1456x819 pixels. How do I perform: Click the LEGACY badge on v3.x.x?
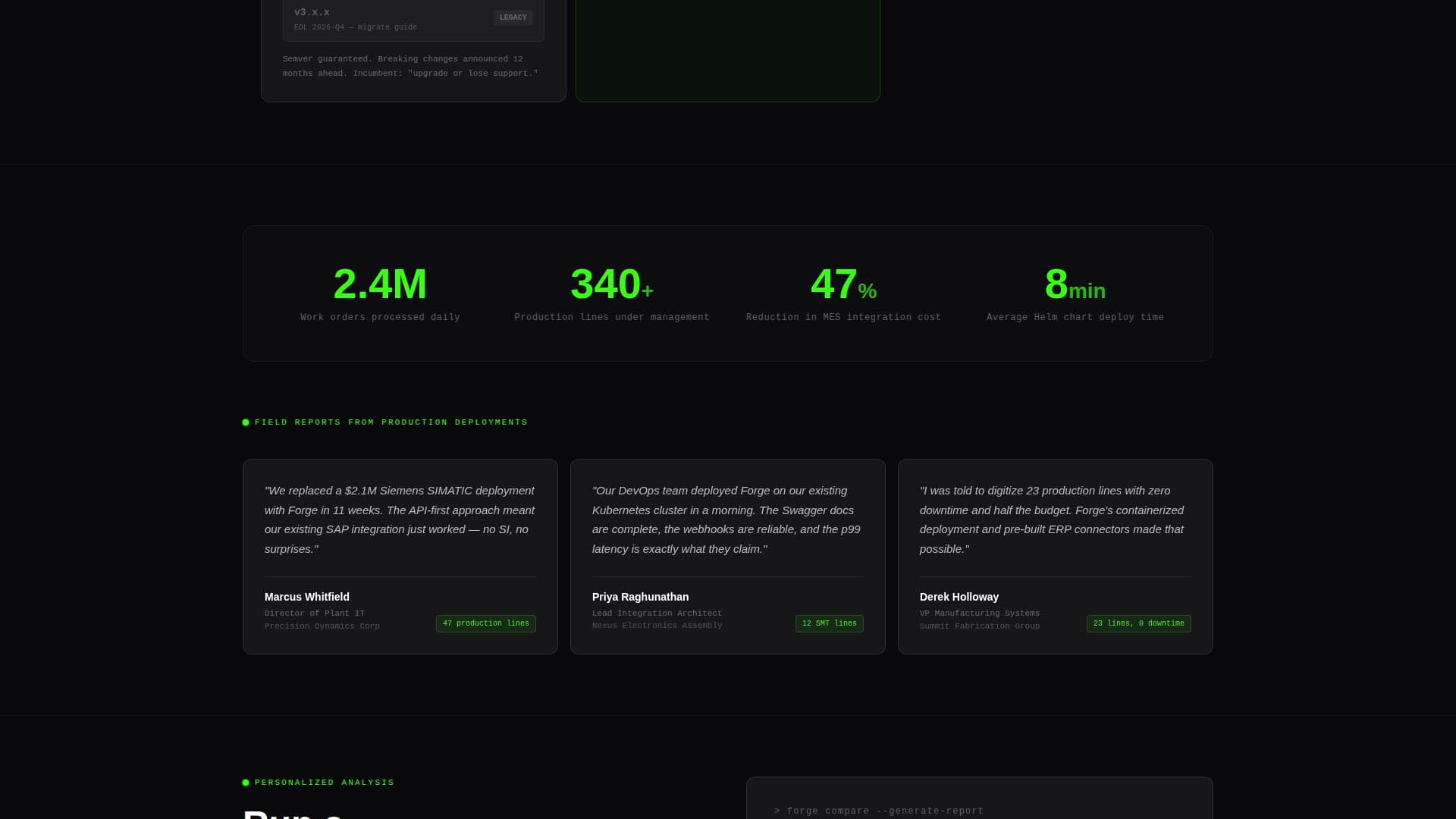(x=513, y=17)
